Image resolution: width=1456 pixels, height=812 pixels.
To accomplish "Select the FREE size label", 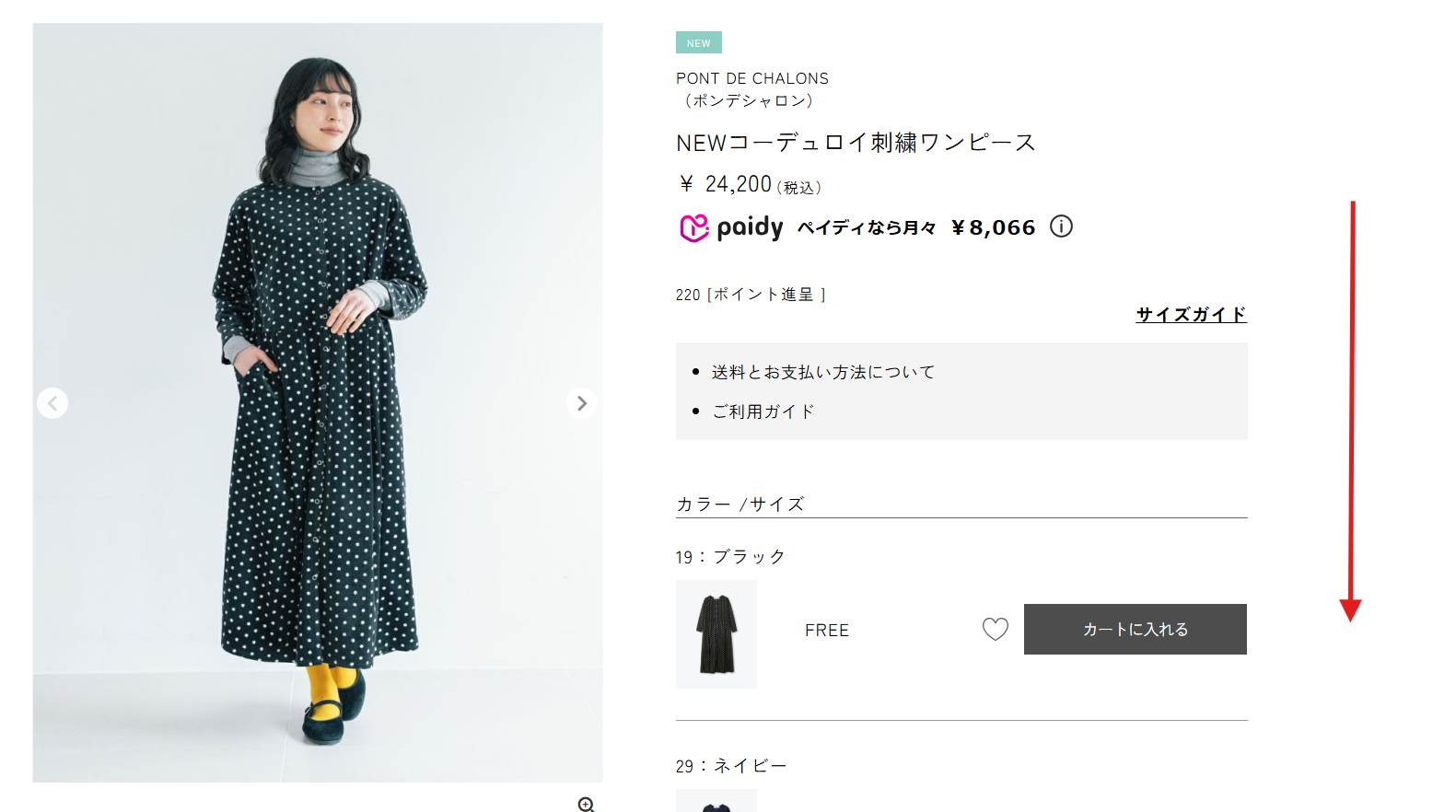I will (827, 631).
